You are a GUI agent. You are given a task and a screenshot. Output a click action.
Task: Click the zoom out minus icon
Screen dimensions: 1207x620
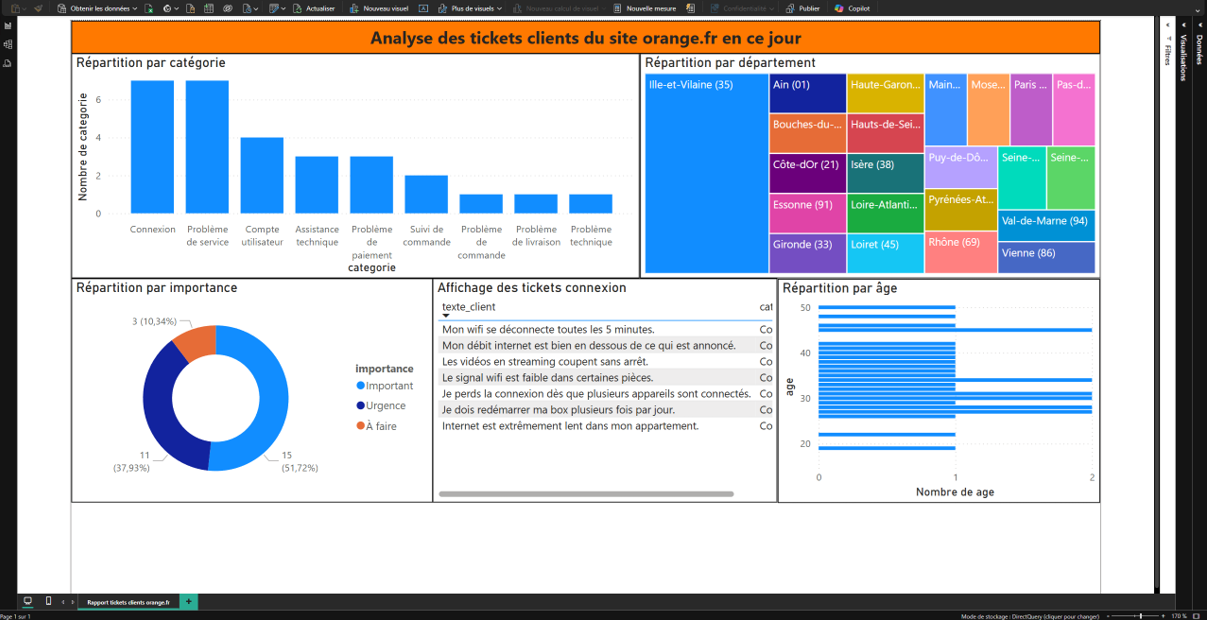tap(1108, 616)
